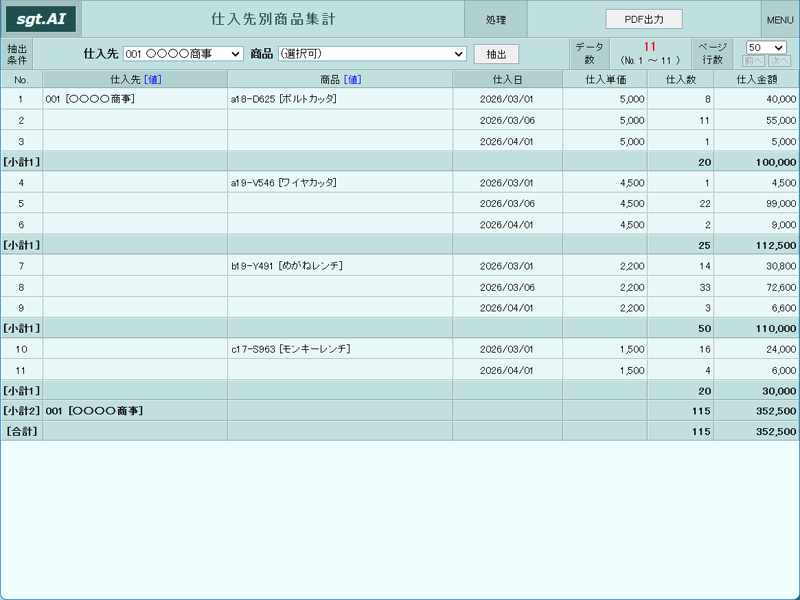This screenshot has width=800, height=600.
Task: Click subtotal amount 110,000
Action: point(776,329)
